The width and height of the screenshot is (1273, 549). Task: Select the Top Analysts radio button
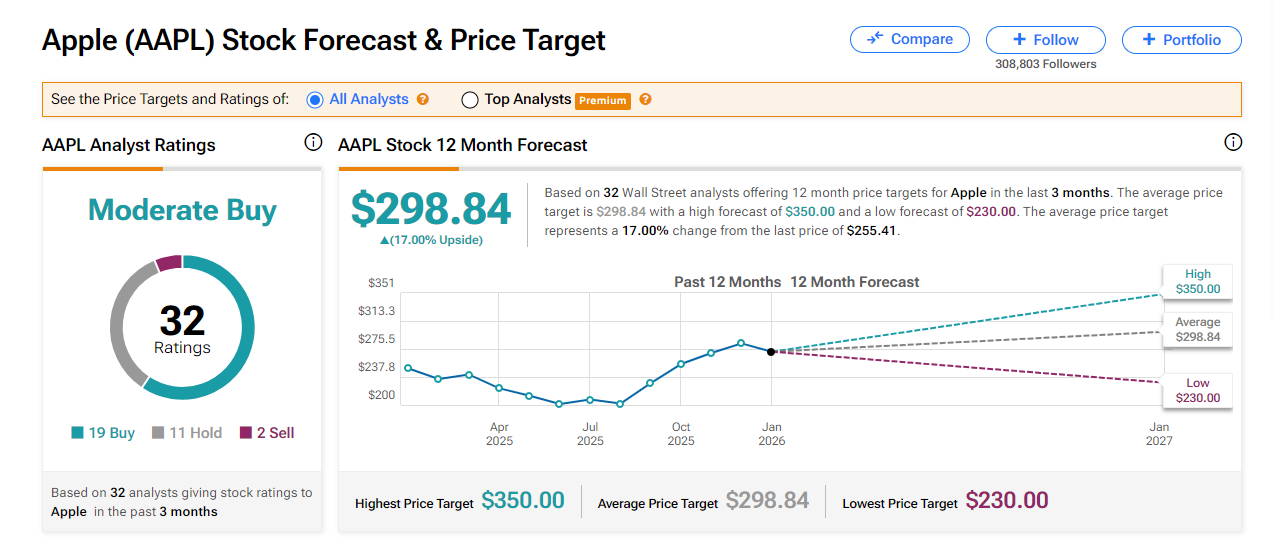tap(470, 99)
